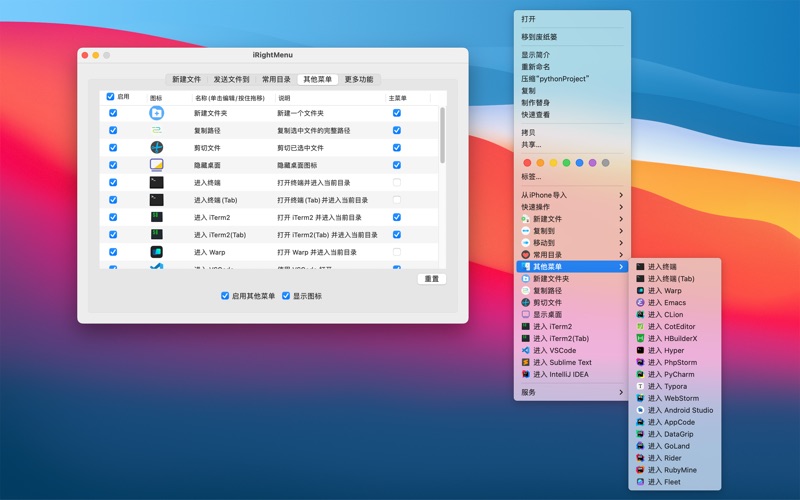Click 进入 Emacs icon in submenu

coord(640,303)
